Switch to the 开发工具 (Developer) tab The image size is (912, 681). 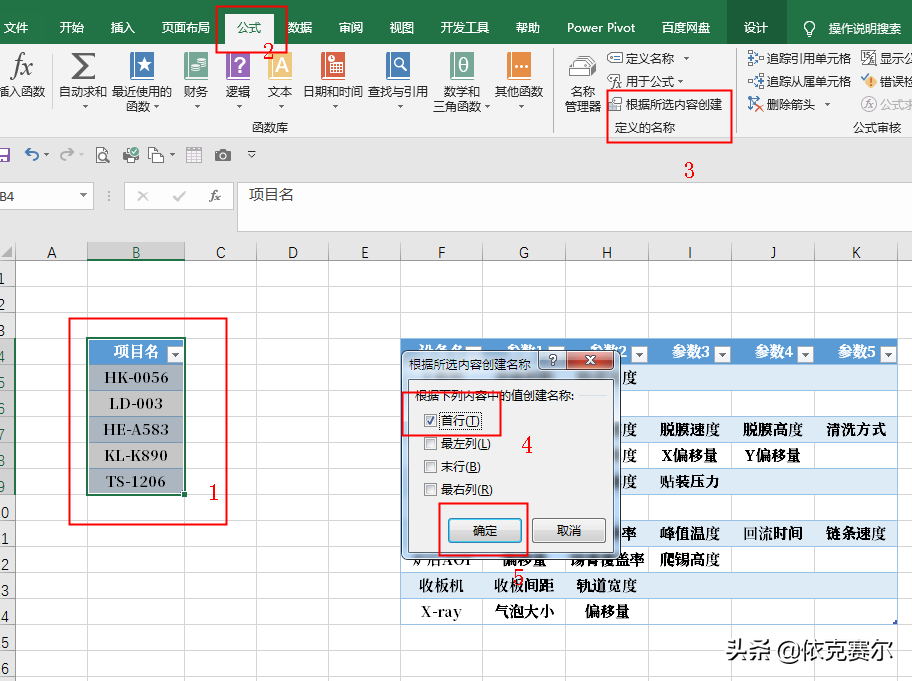(464, 27)
